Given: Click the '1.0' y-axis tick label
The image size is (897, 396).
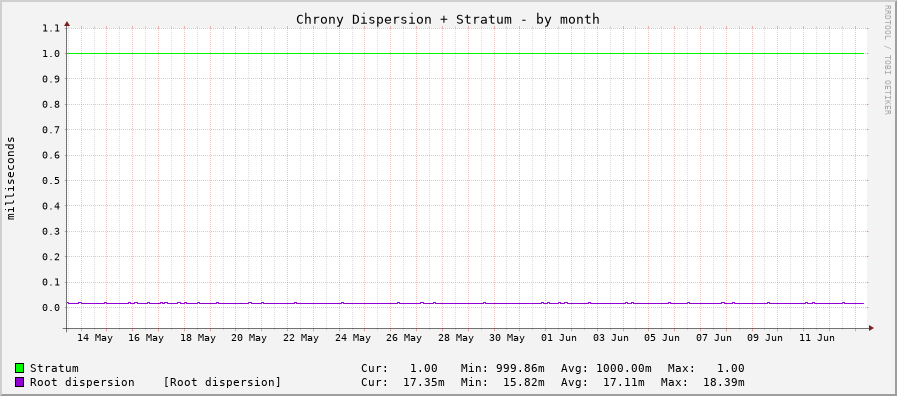Looking at the screenshot, I should (51, 54).
